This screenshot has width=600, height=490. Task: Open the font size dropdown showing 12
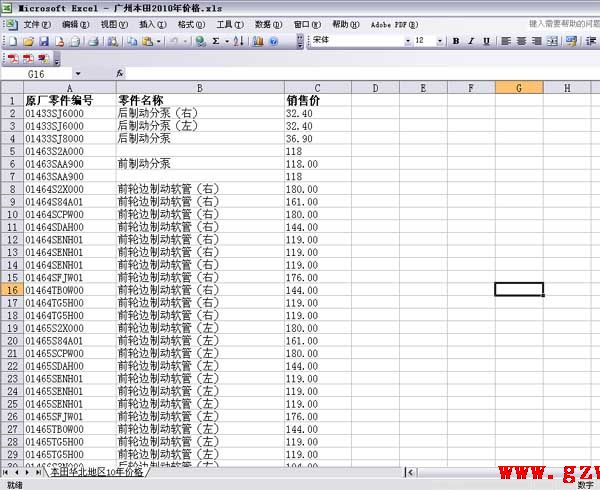click(440, 41)
